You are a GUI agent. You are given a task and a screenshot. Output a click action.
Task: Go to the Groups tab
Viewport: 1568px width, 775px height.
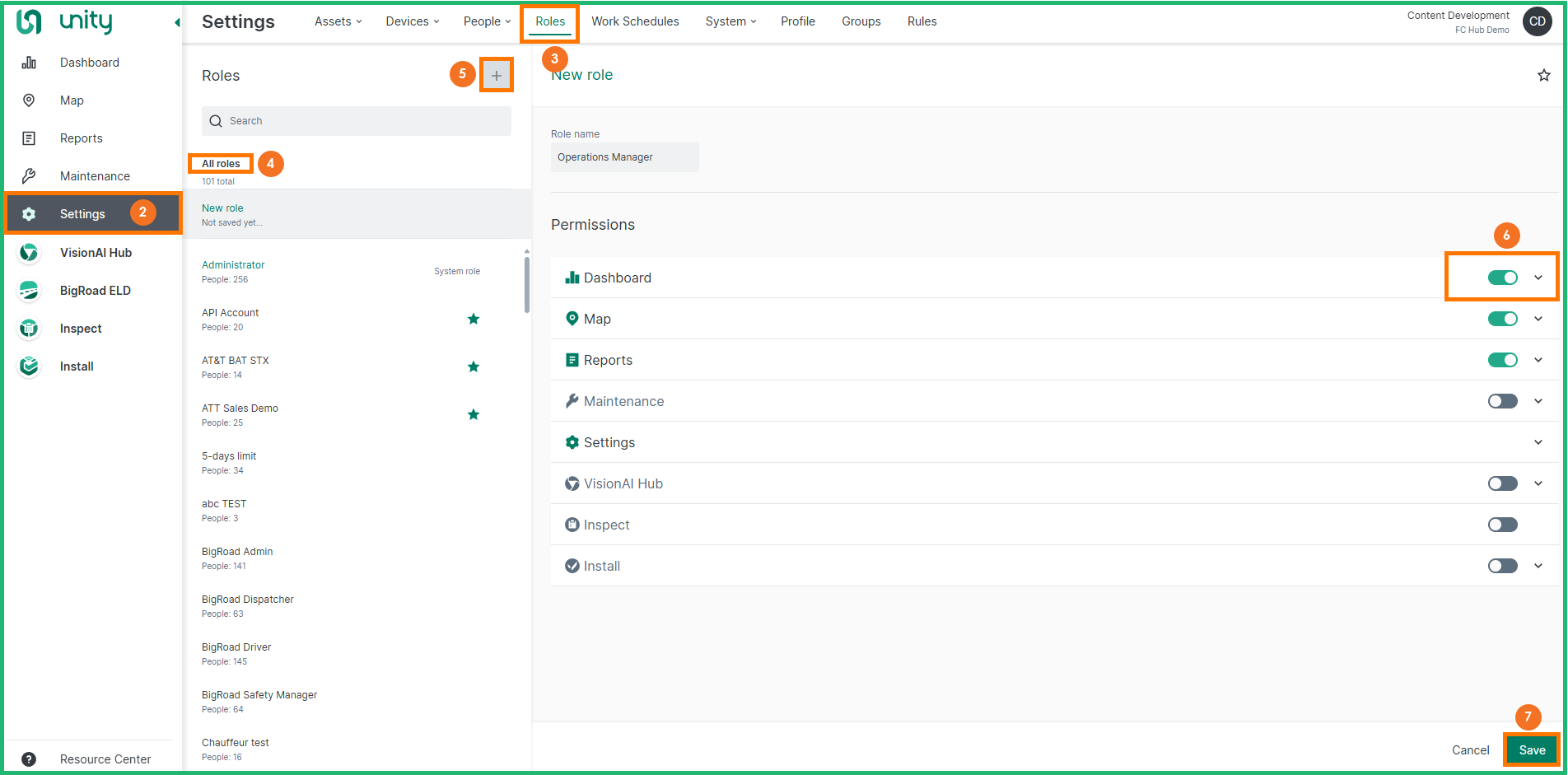click(861, 21)
